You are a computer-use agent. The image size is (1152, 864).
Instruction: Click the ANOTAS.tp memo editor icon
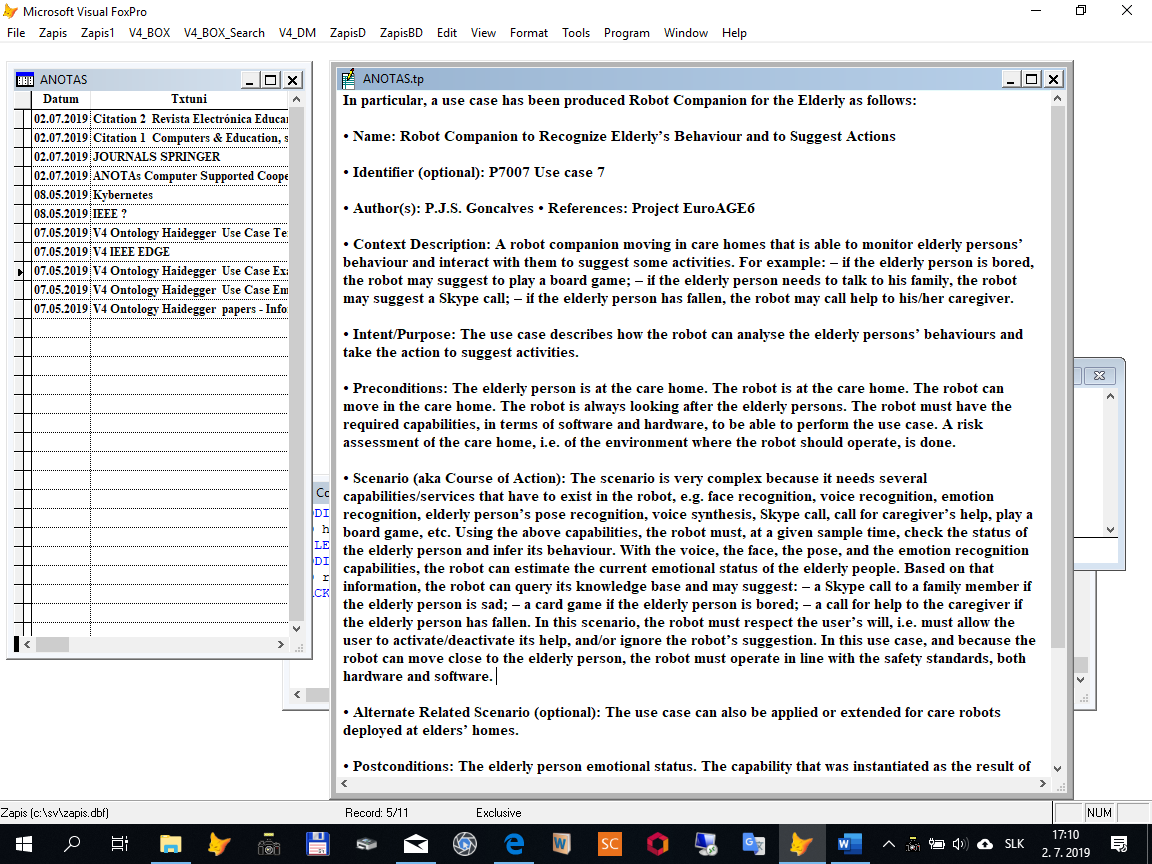click(348, 78)
